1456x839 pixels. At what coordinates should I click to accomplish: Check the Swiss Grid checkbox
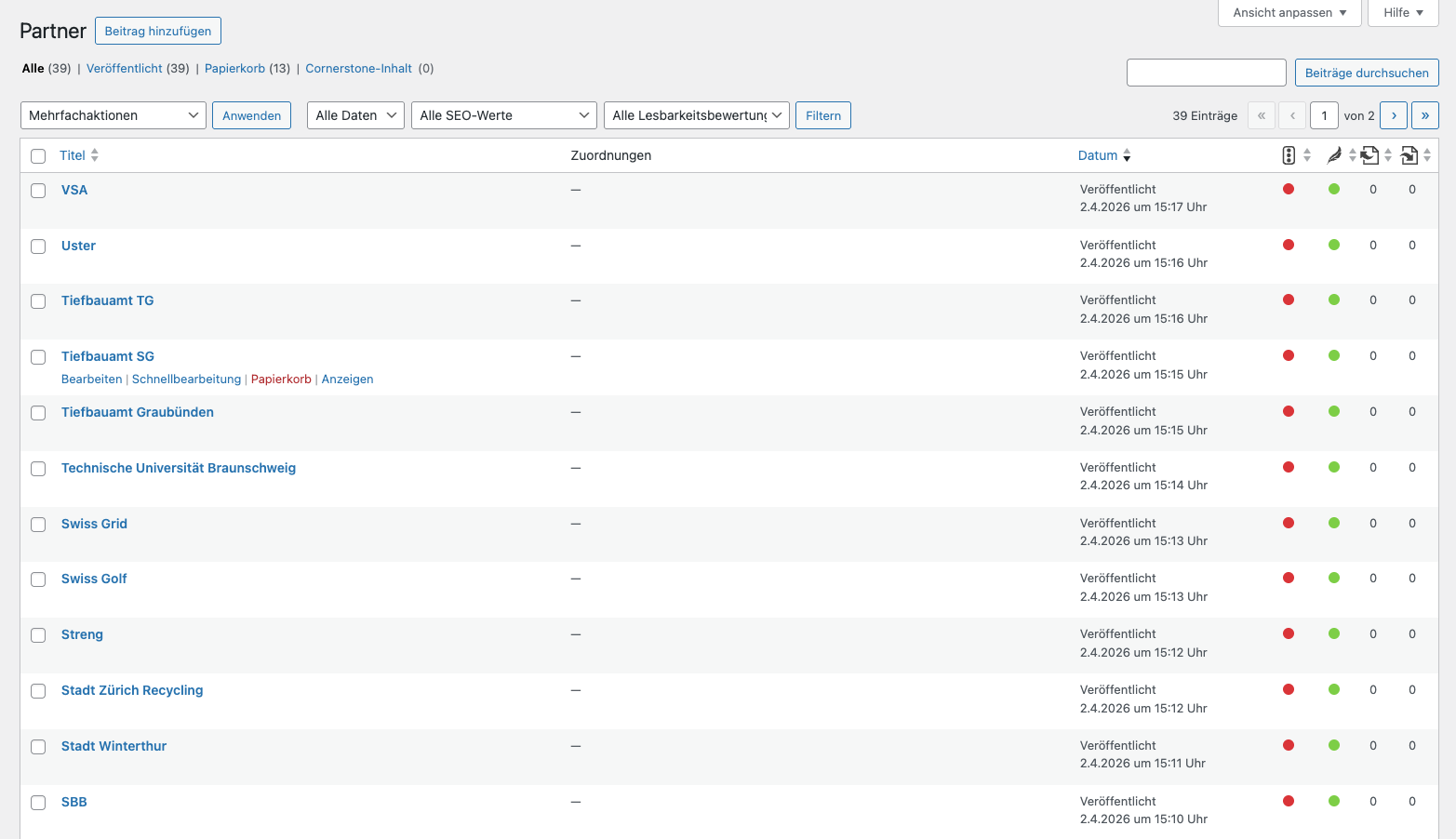[x=38, y=525]
